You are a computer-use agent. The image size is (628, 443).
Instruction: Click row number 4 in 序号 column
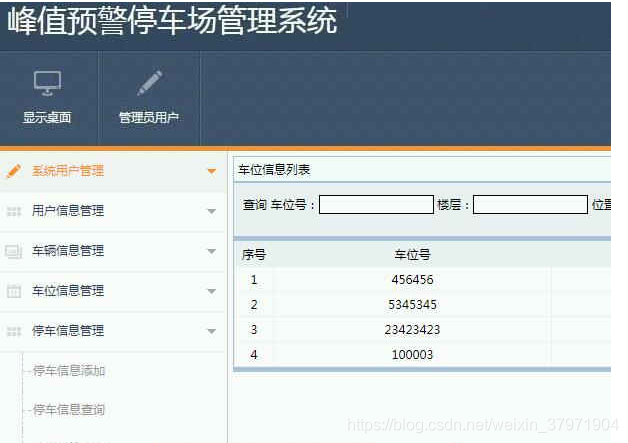(x=254, y=355)
